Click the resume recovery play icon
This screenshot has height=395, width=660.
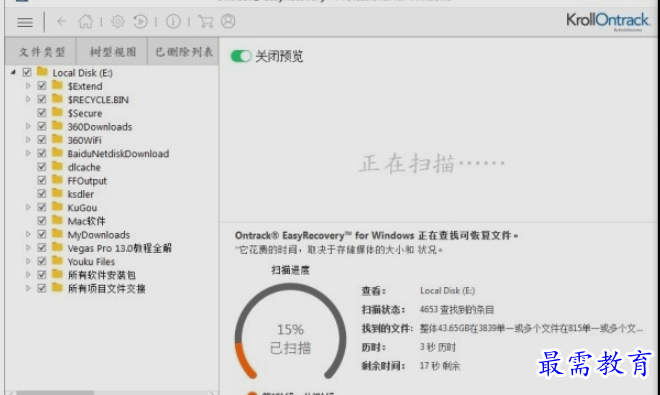click(141, 21)
